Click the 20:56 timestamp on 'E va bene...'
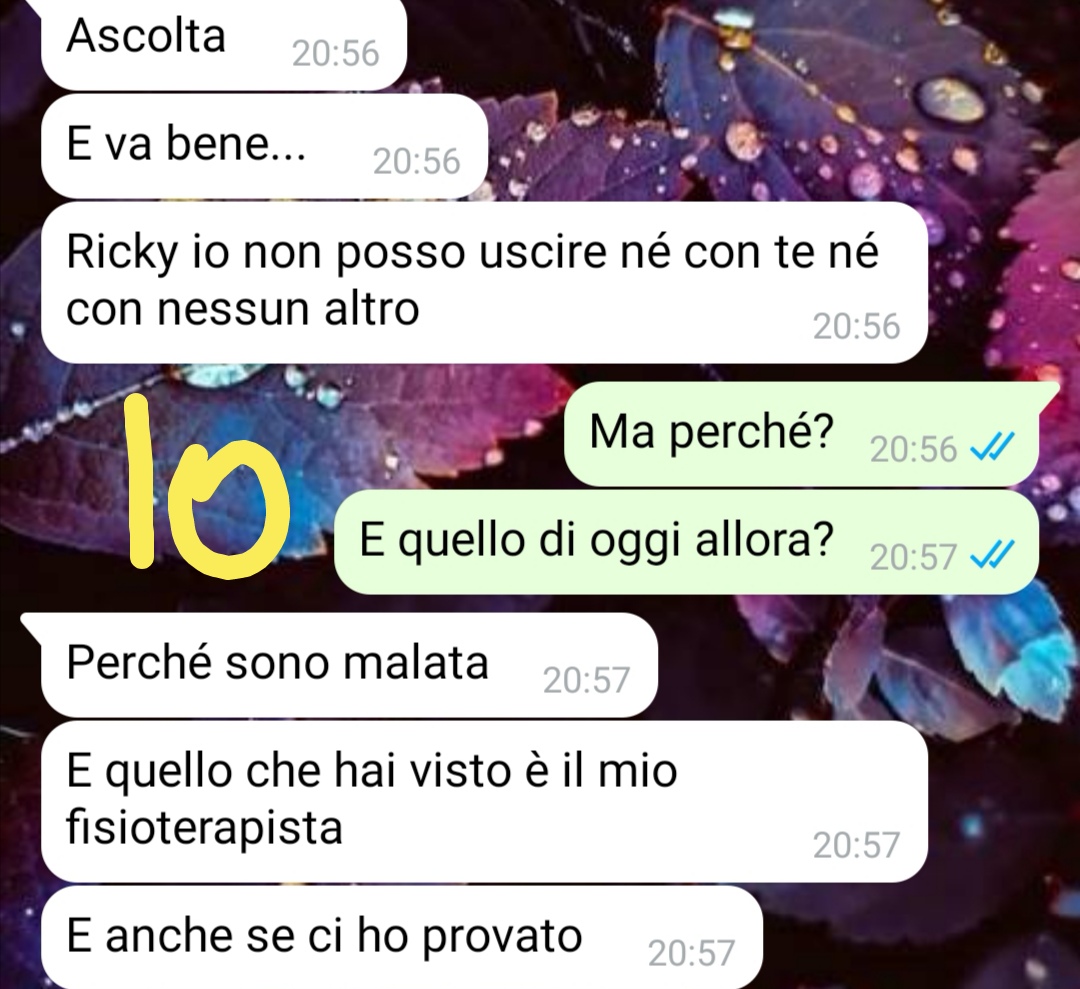The width and height of the screenshot is (1080, 989). pos(417,162)
